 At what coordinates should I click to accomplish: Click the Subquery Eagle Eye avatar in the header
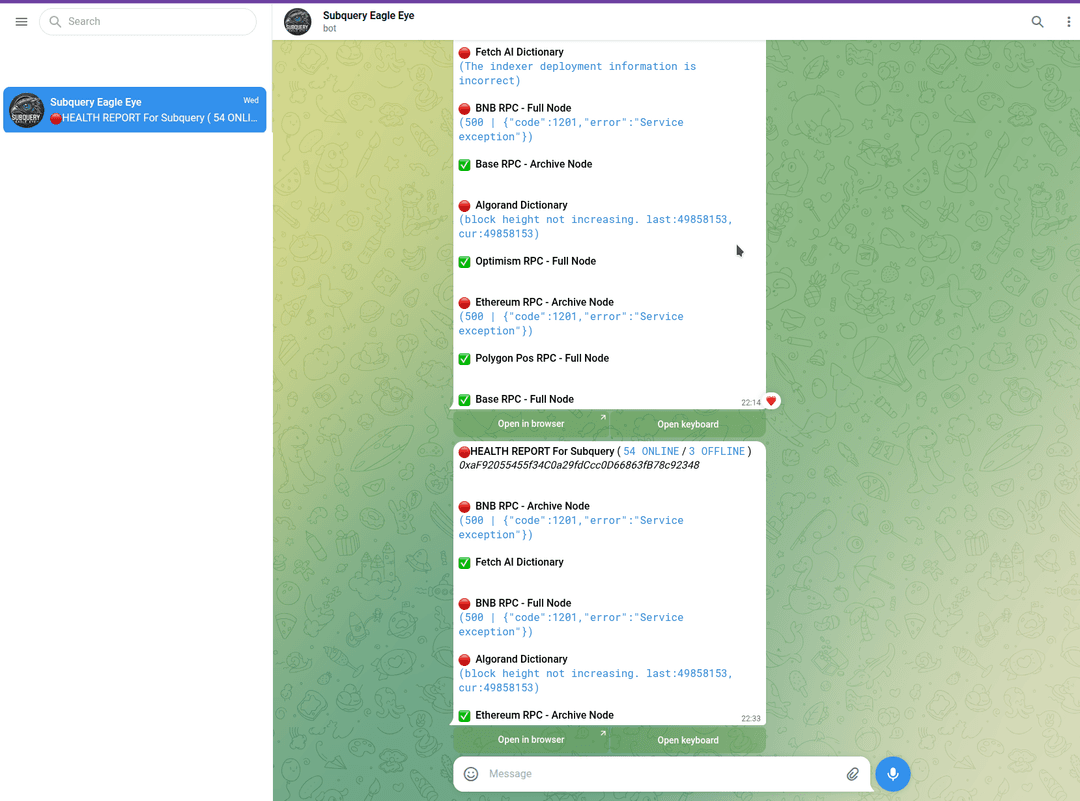click(x=297, y=21)
